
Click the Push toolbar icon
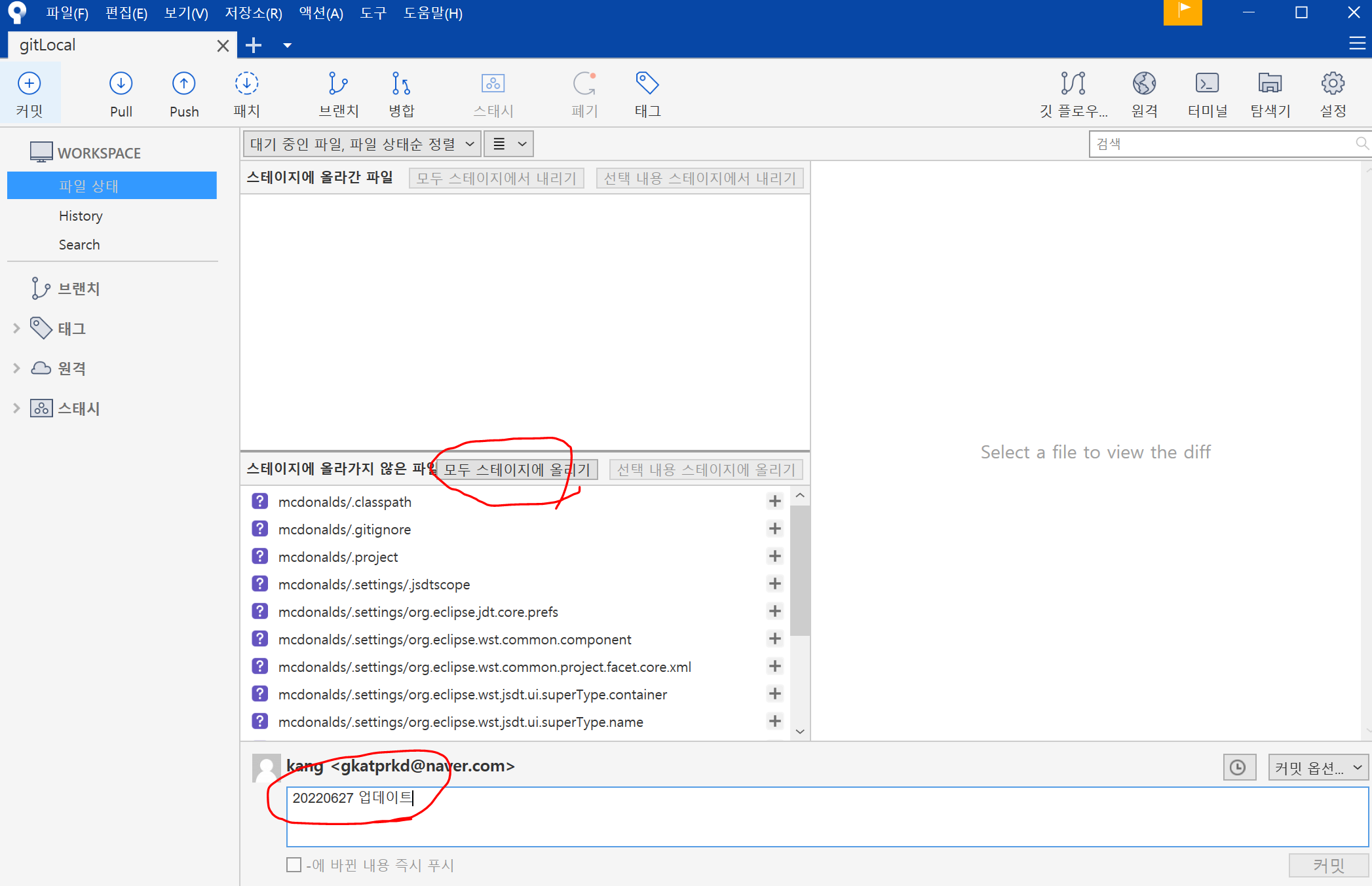[184, 94]
